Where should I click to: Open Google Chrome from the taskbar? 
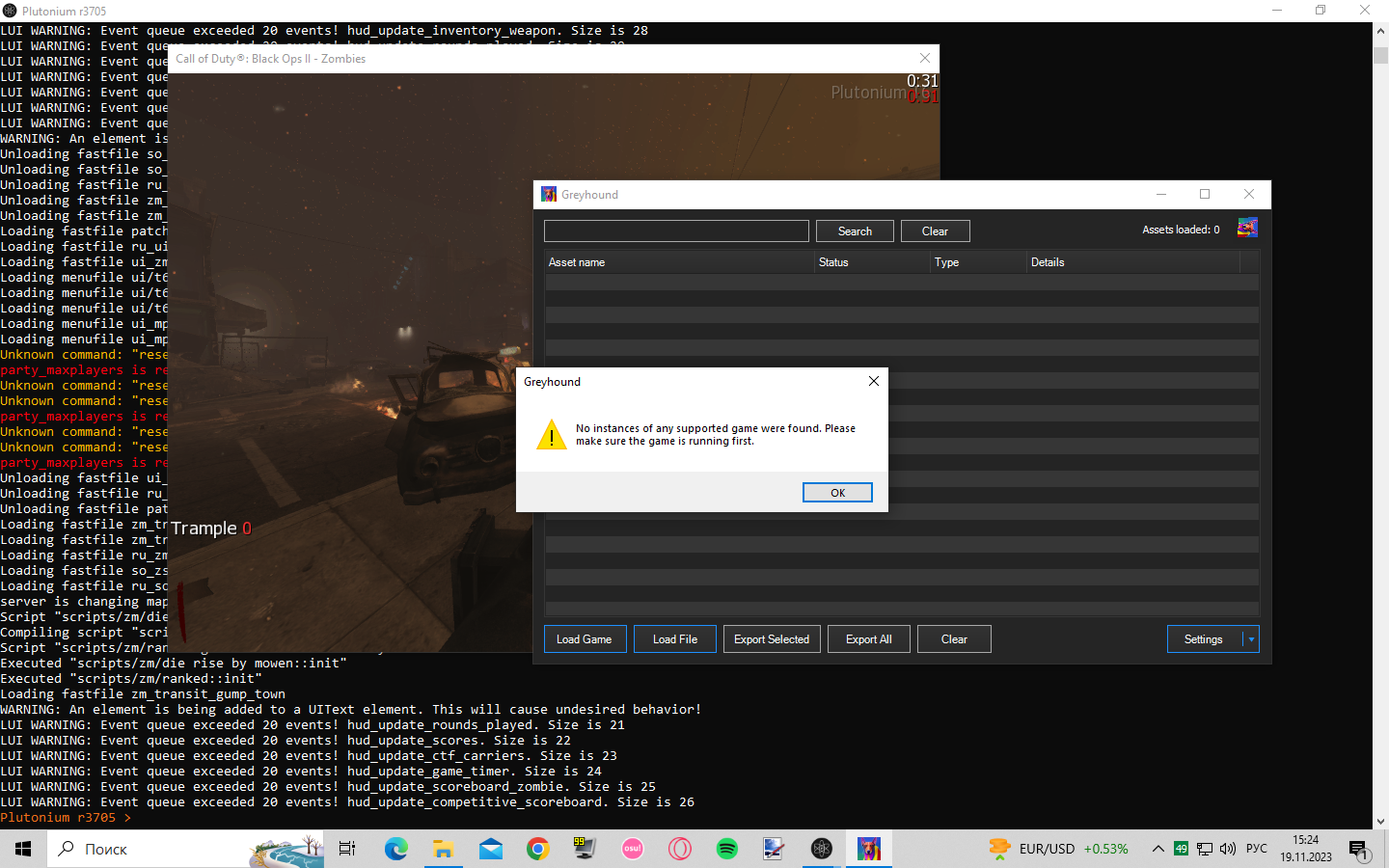[x=537, y=849]
